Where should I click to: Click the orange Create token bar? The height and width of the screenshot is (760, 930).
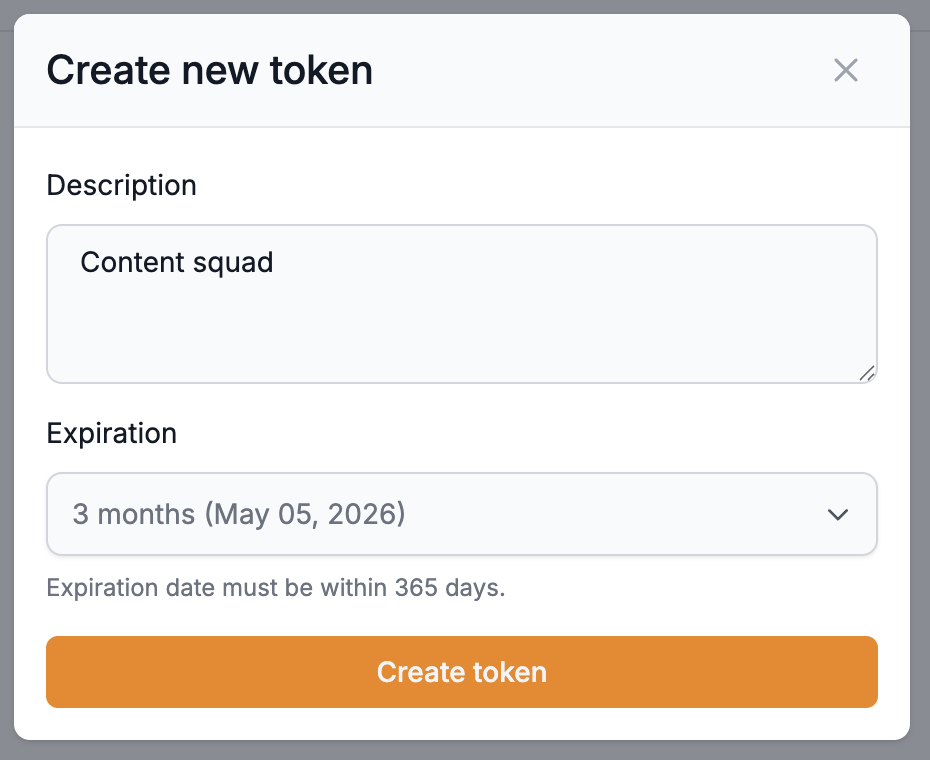click(x=461, y=672)
